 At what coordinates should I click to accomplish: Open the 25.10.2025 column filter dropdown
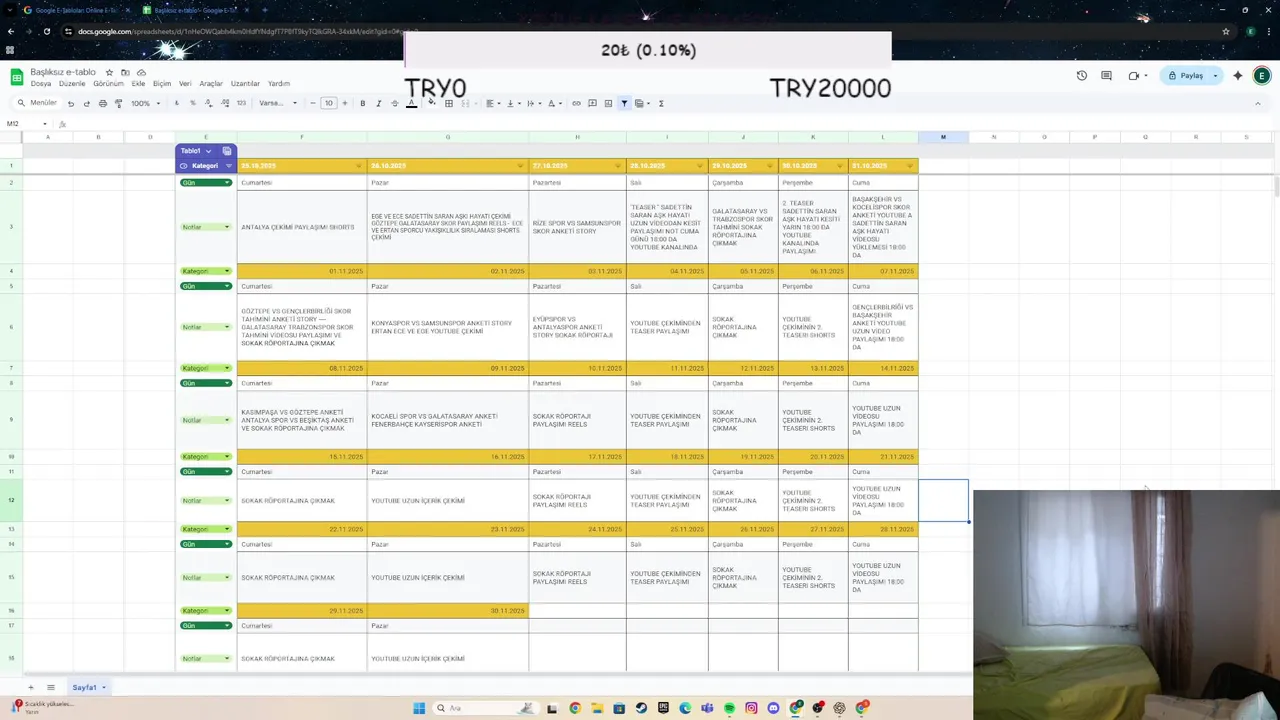click(x=359, y=166)
